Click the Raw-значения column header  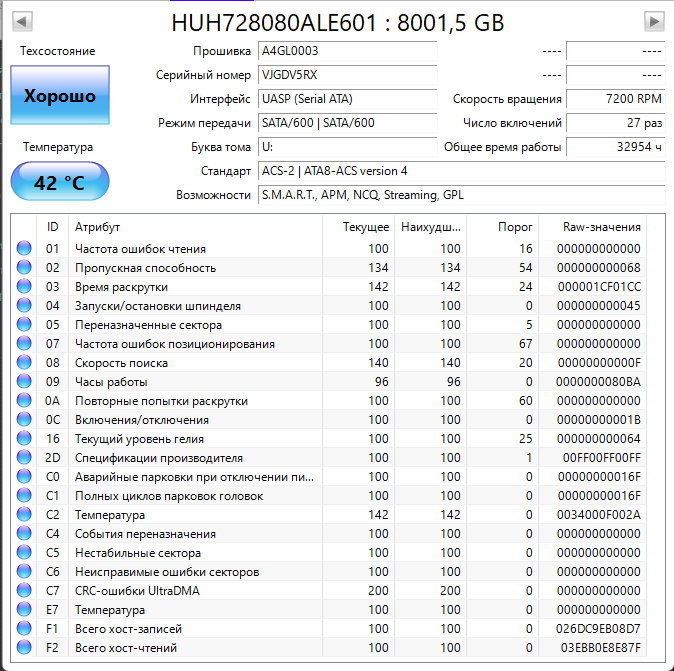tap(593, 227)
